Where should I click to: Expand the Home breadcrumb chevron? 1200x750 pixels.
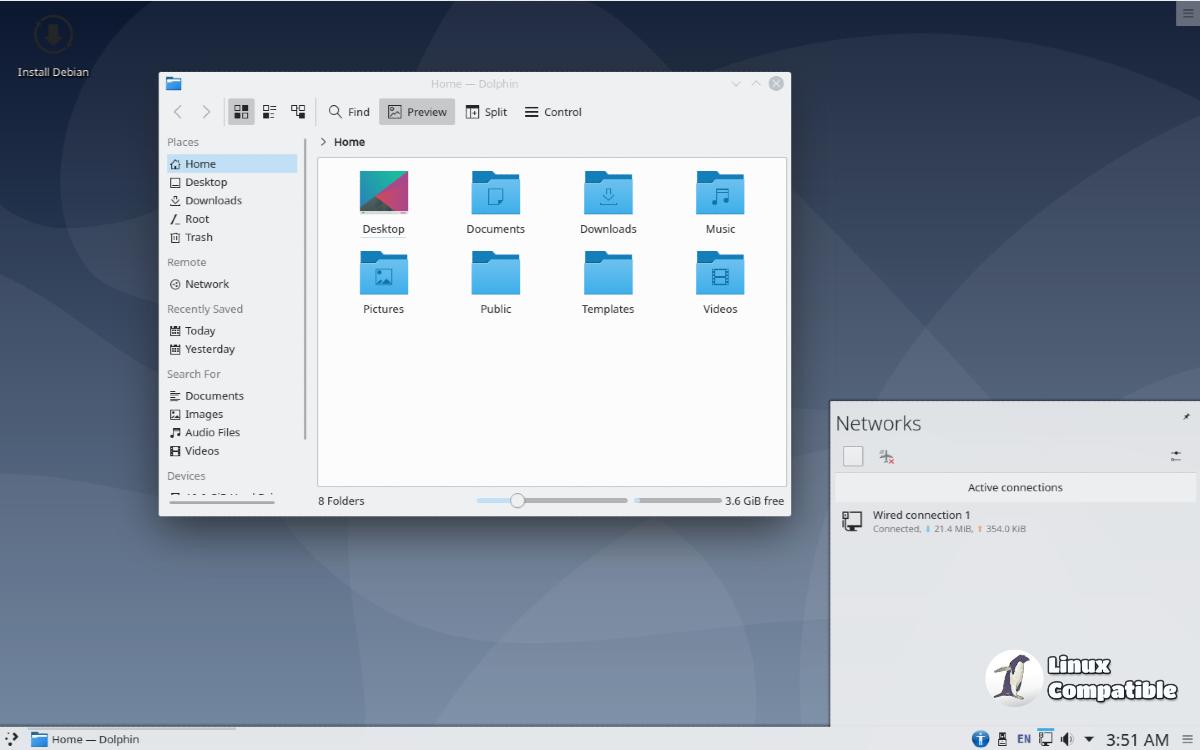pyautogui.click(x=323, y=142)
